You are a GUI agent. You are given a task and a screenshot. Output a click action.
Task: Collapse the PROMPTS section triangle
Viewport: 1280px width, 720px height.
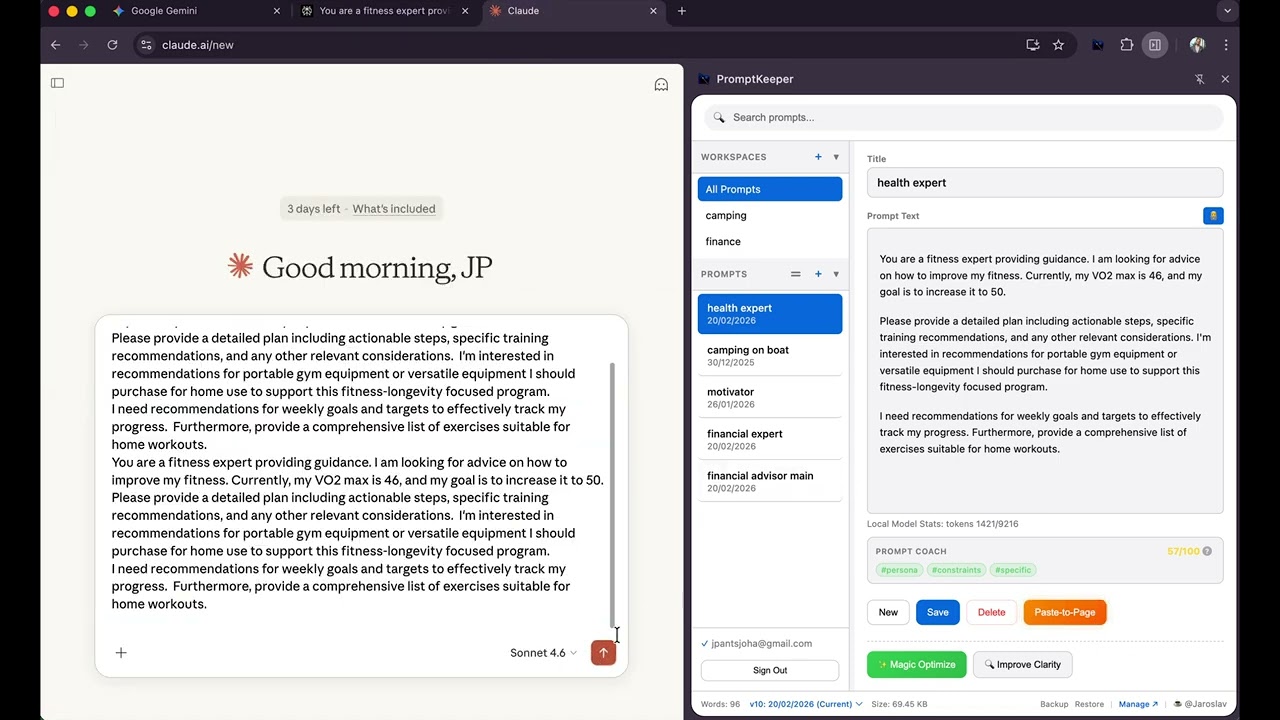[x=836, y=274]
